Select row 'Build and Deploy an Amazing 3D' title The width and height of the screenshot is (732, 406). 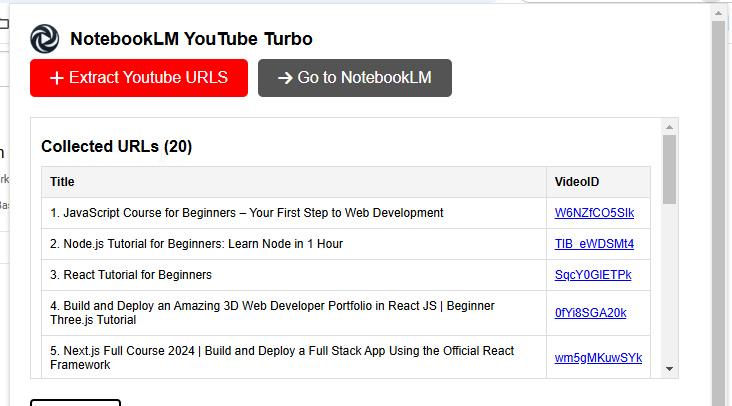click(272, 313)
